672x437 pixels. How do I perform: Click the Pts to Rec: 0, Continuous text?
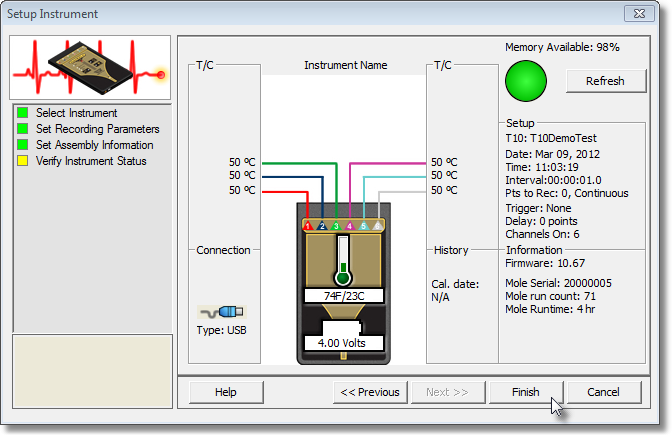pyautogui.click(x=567, y=193)
